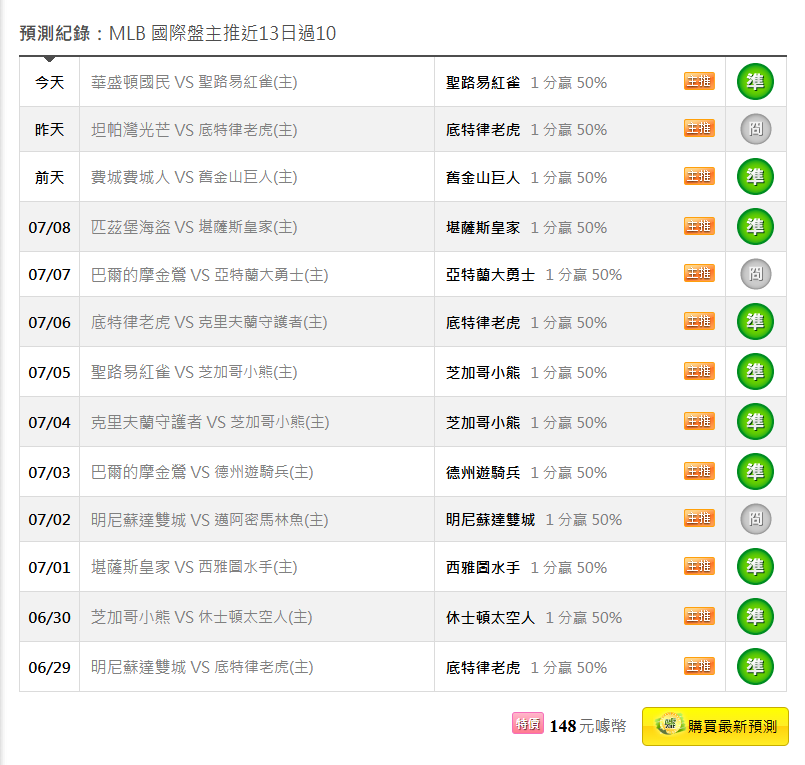Image resolution: width=805 pixels, height=765 pixels.
Task: Click the gray result icon in 昨天 row
Action: point(755,129)
